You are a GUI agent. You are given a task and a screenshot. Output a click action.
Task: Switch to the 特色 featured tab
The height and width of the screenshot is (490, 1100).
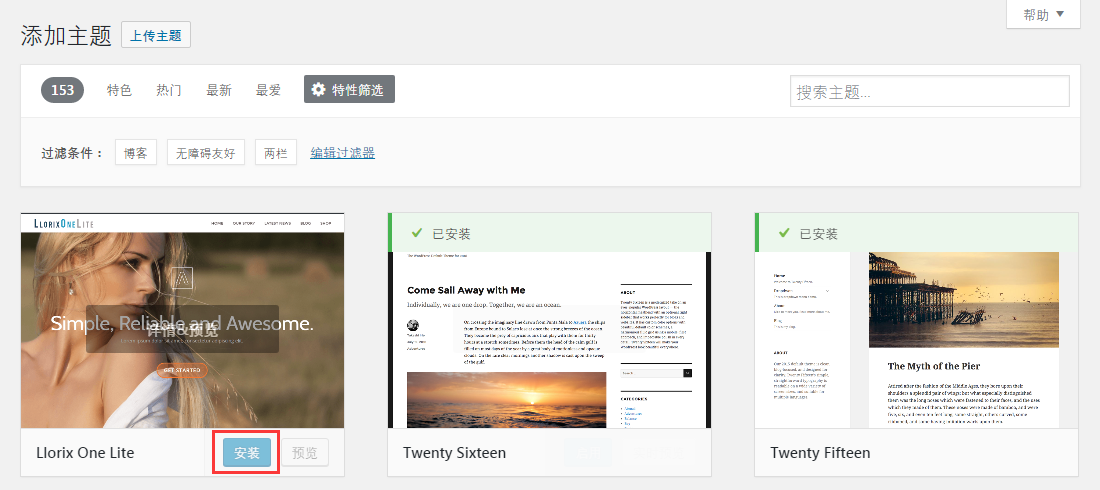119,90
